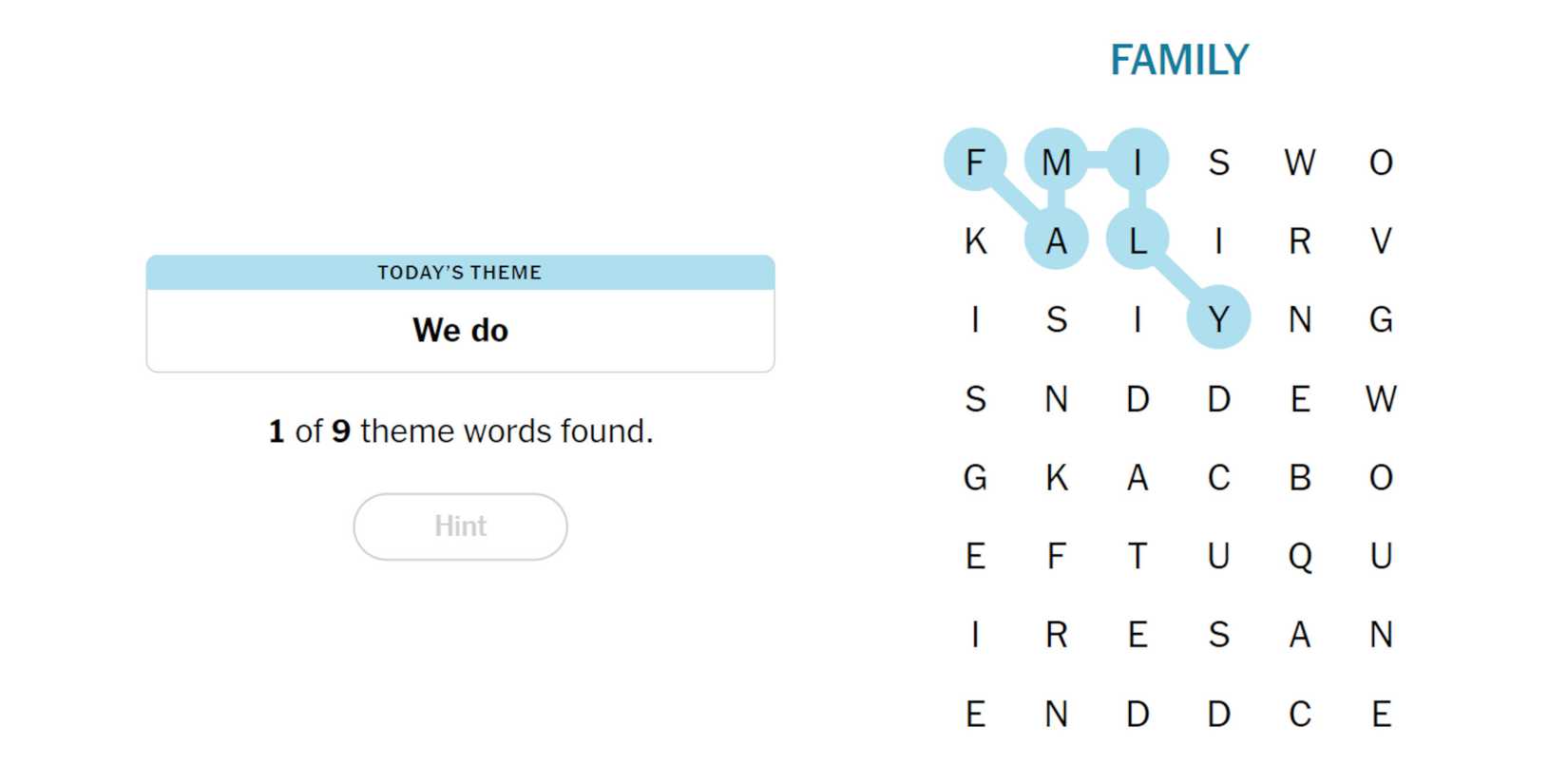
Task: Click the theme words found counter
Action: (460, 431)
